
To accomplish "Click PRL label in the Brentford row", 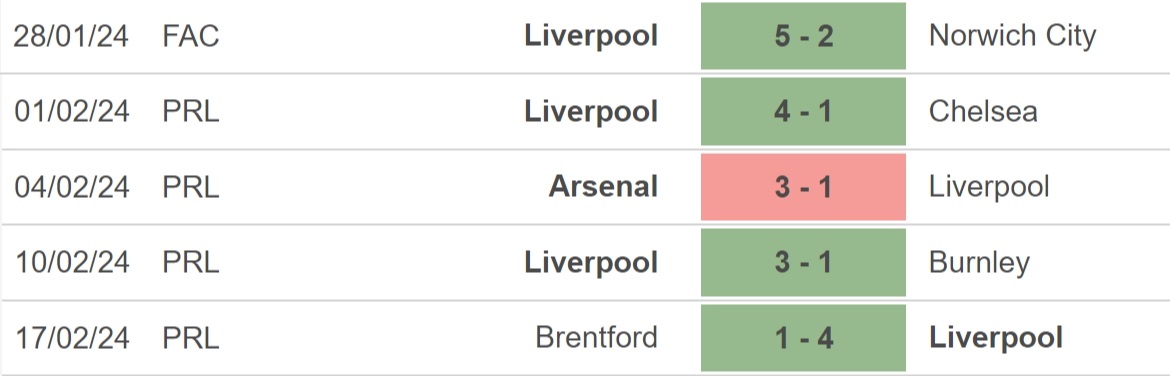I will point(191,338).
